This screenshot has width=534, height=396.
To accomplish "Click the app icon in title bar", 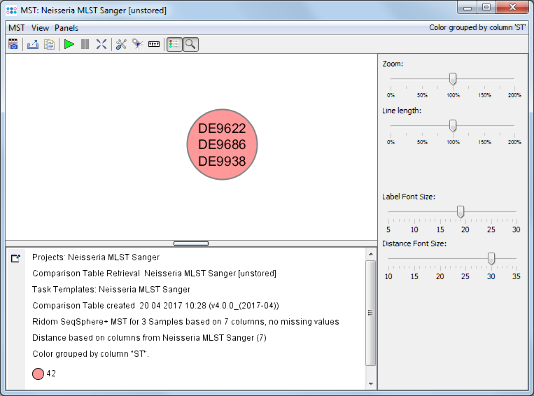I will [12, 10].
